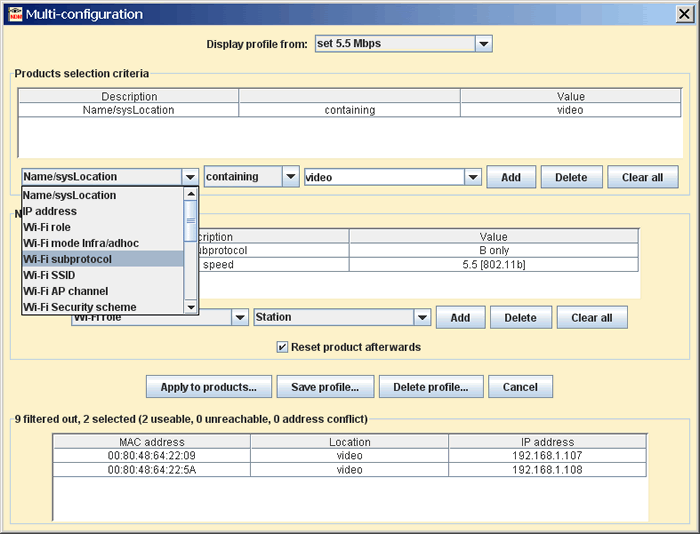The height and width of the screenshot is (534, 700).
Task: Toggle Reset product afterwards checkbox
Action: tap(283, 347)
